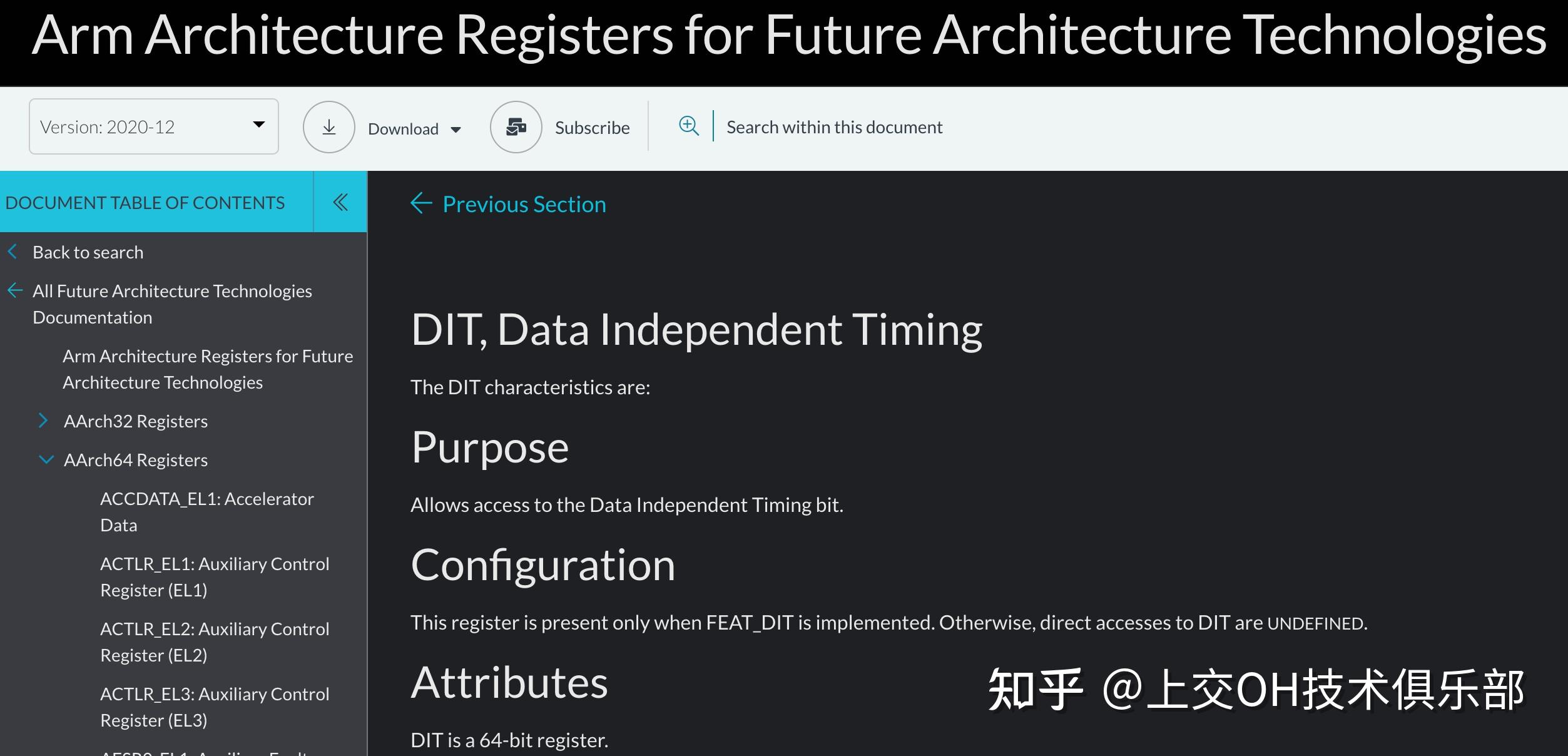Click the chevron beside Back to search
This screenshot has height=756, width=1568.
13,252
